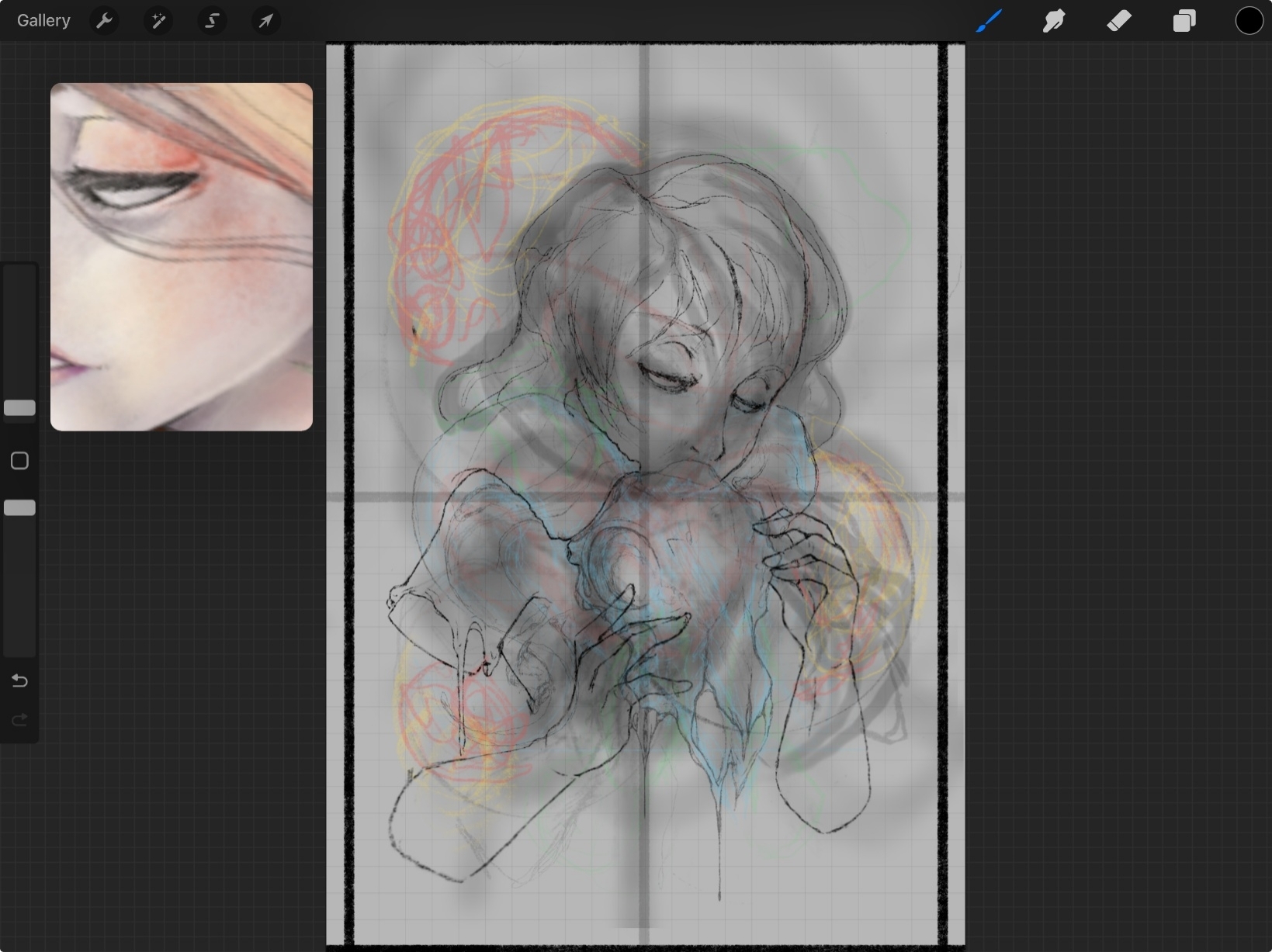Select the Smudge tool
1272x952 pixels.
(1053, 21)
